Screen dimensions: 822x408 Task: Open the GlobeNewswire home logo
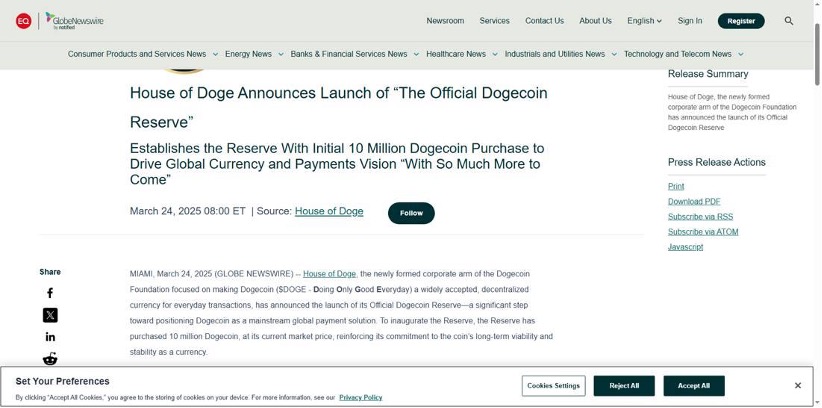tap(74, 21)
